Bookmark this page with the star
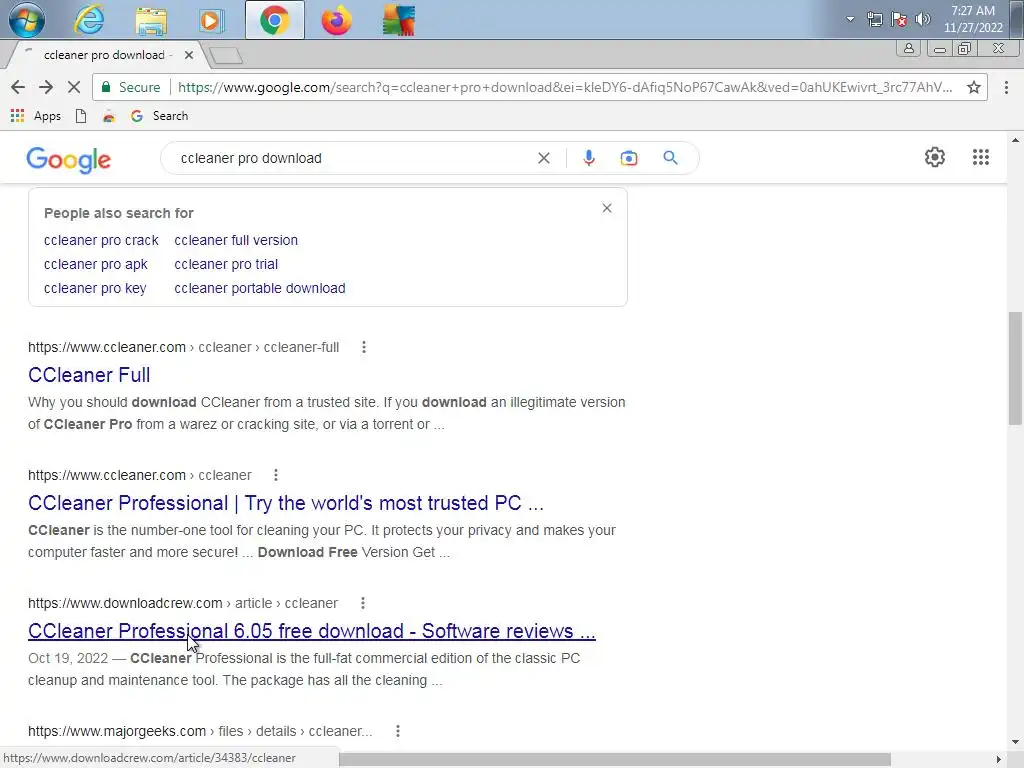 point(974,87)
